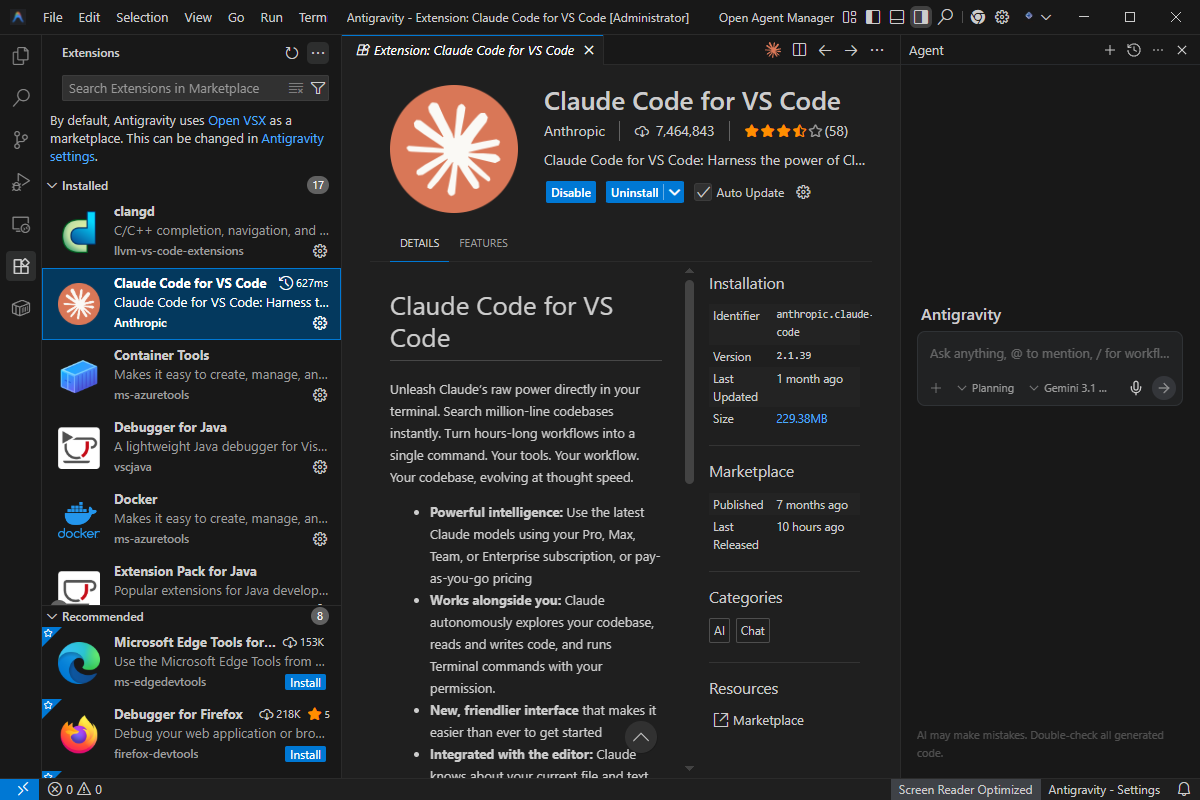Close the Agent panel
Viewport: 1200px width, 800px height.
[x=1182, y=50]
